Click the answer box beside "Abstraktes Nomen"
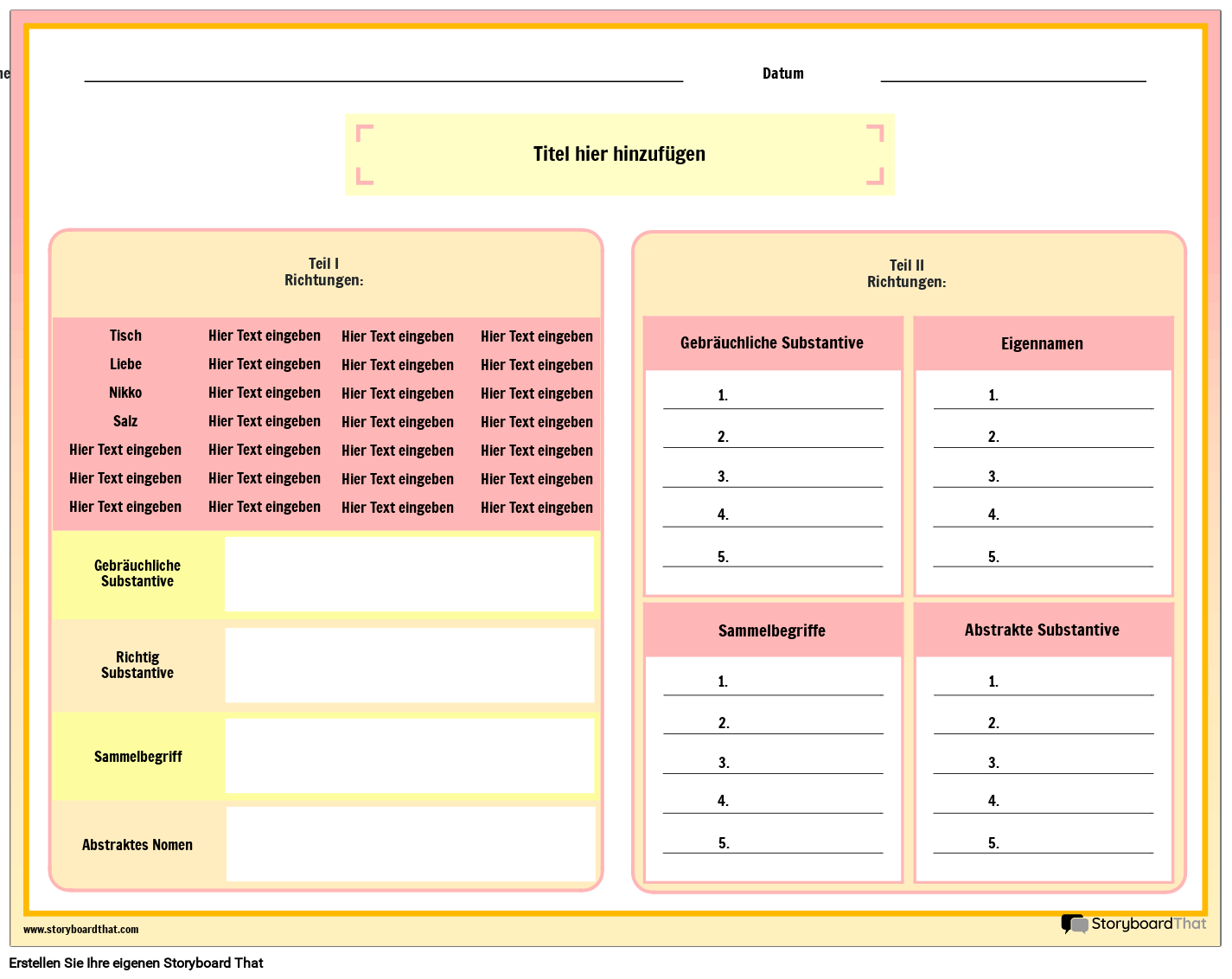Screen dimensions: 1232x979 click(x=411, y=844)
